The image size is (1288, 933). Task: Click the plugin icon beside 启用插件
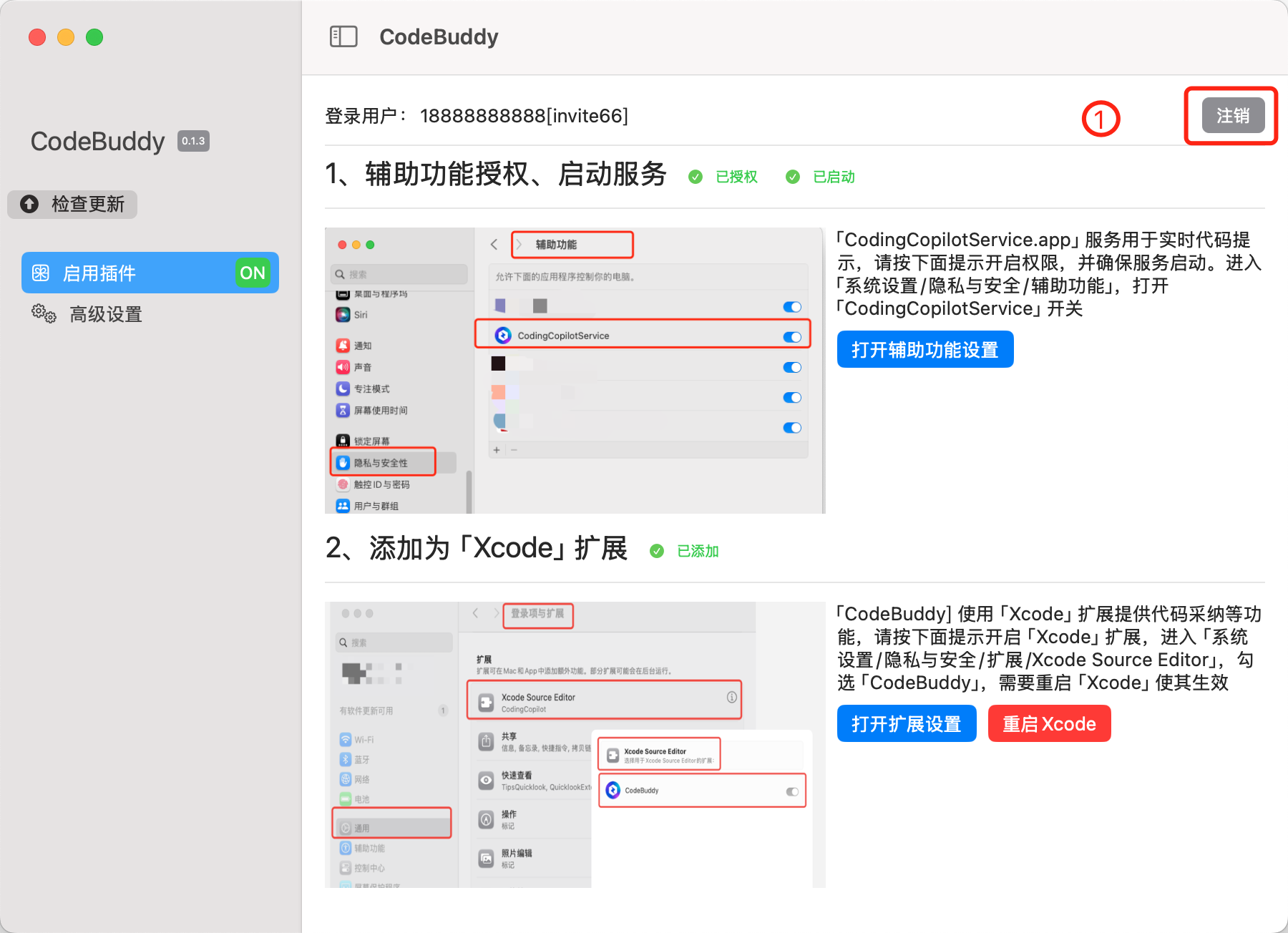click(41, 273)
